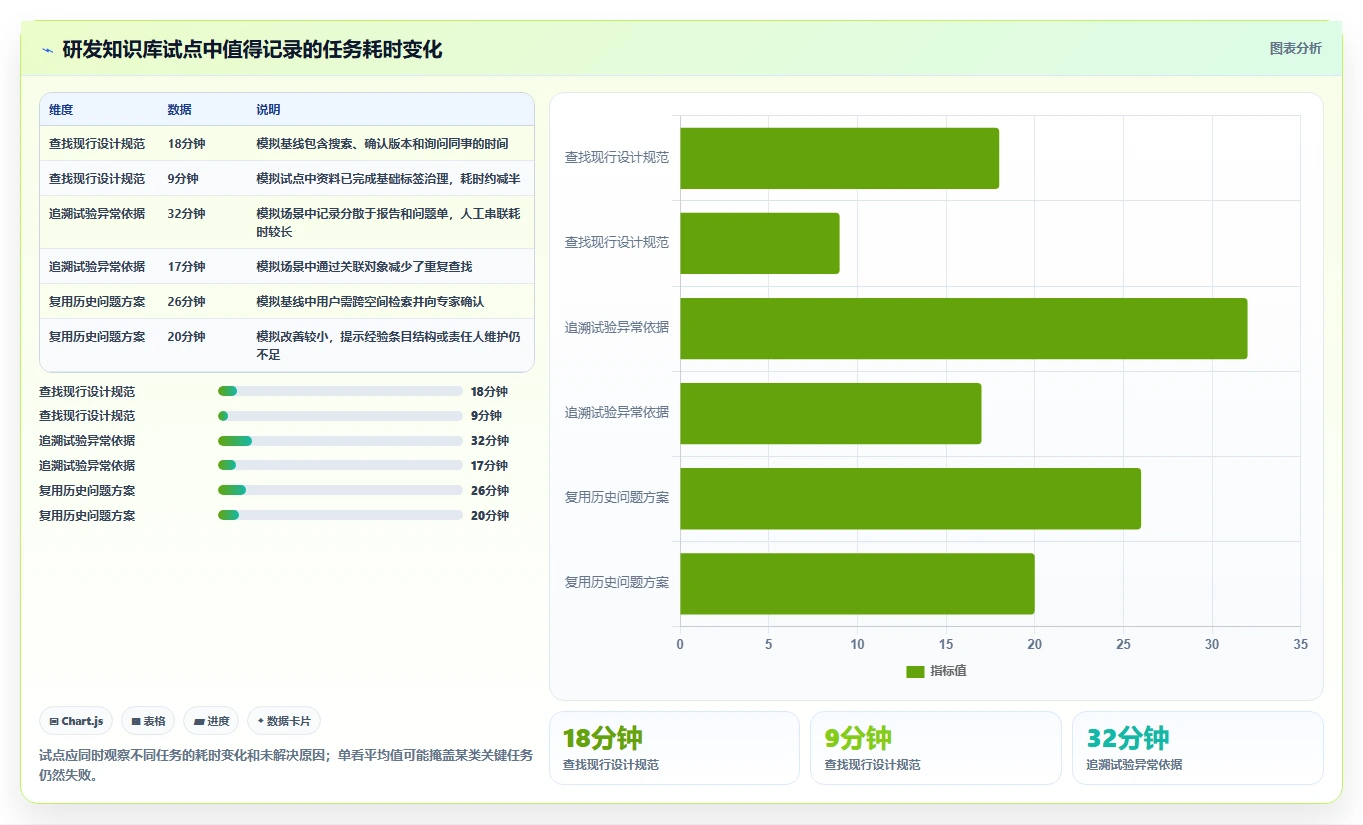This screenshot has height=825, width=1363.
Task: Select table description 模拟场景中通过关联对象减少了重复查找
Action: [x=364, y=267]
